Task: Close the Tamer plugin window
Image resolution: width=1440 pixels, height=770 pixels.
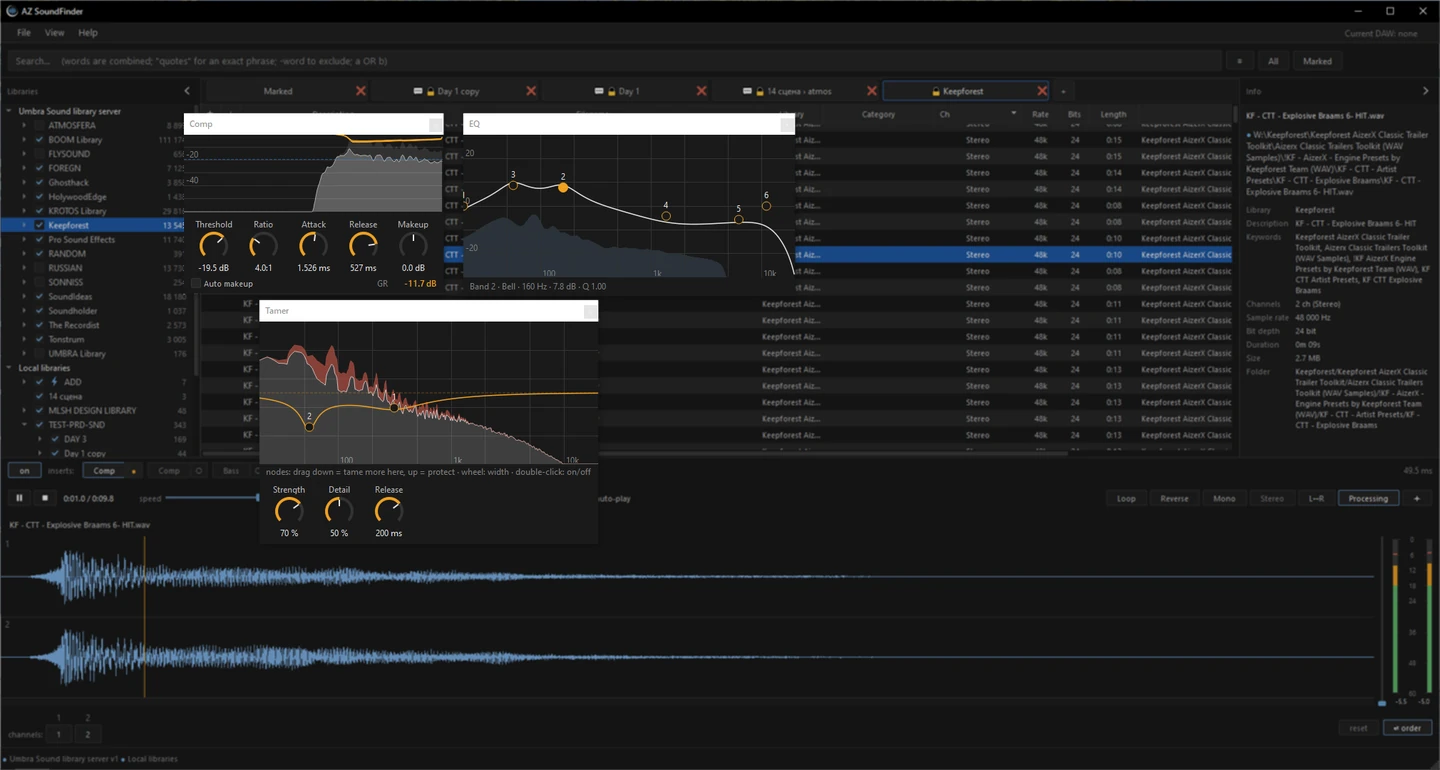Action: [590, 311]
